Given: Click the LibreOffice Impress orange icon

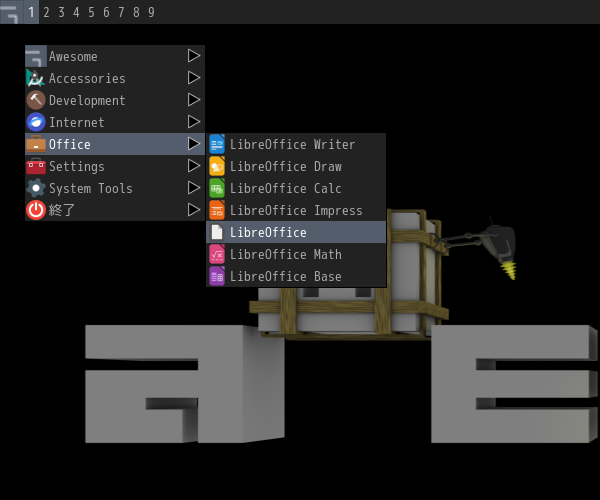Looking at the screenshot, I should (x=217, y=210).
